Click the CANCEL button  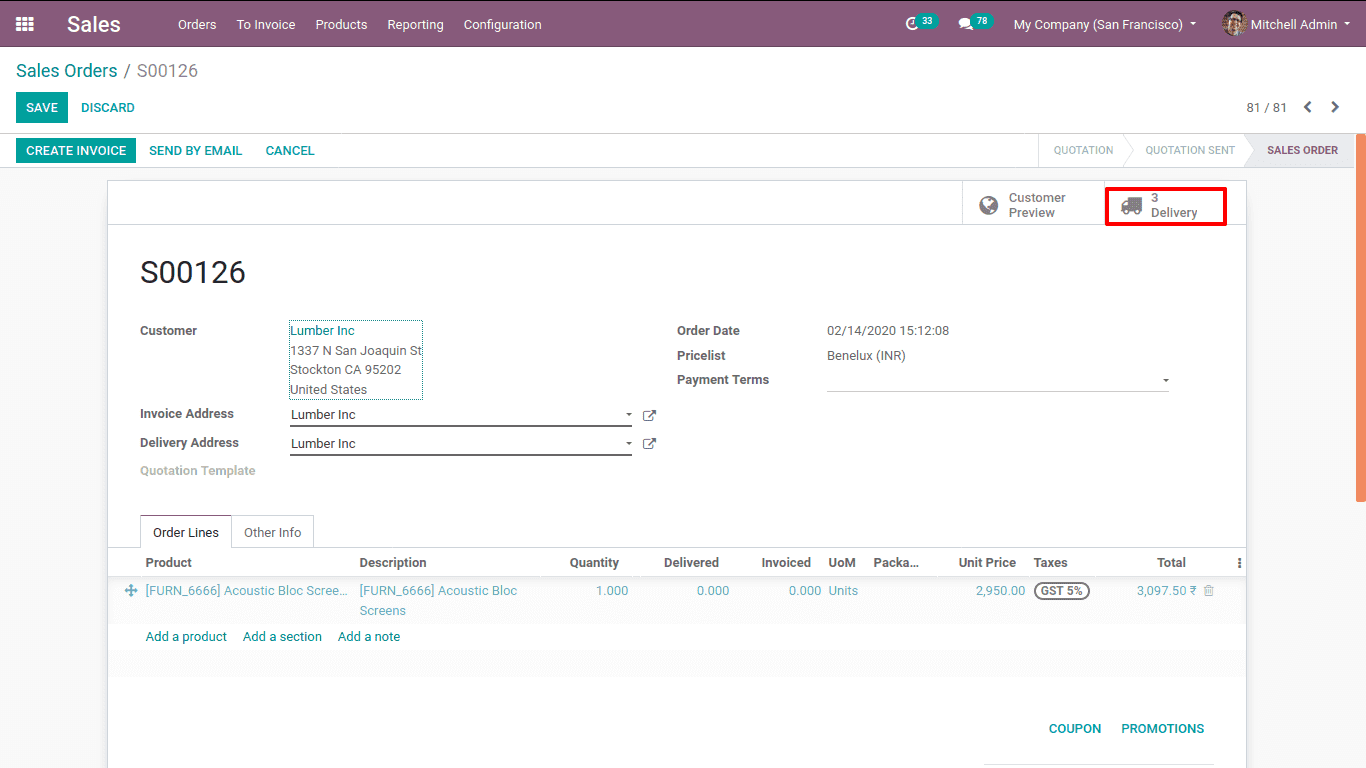pos(290,151)
